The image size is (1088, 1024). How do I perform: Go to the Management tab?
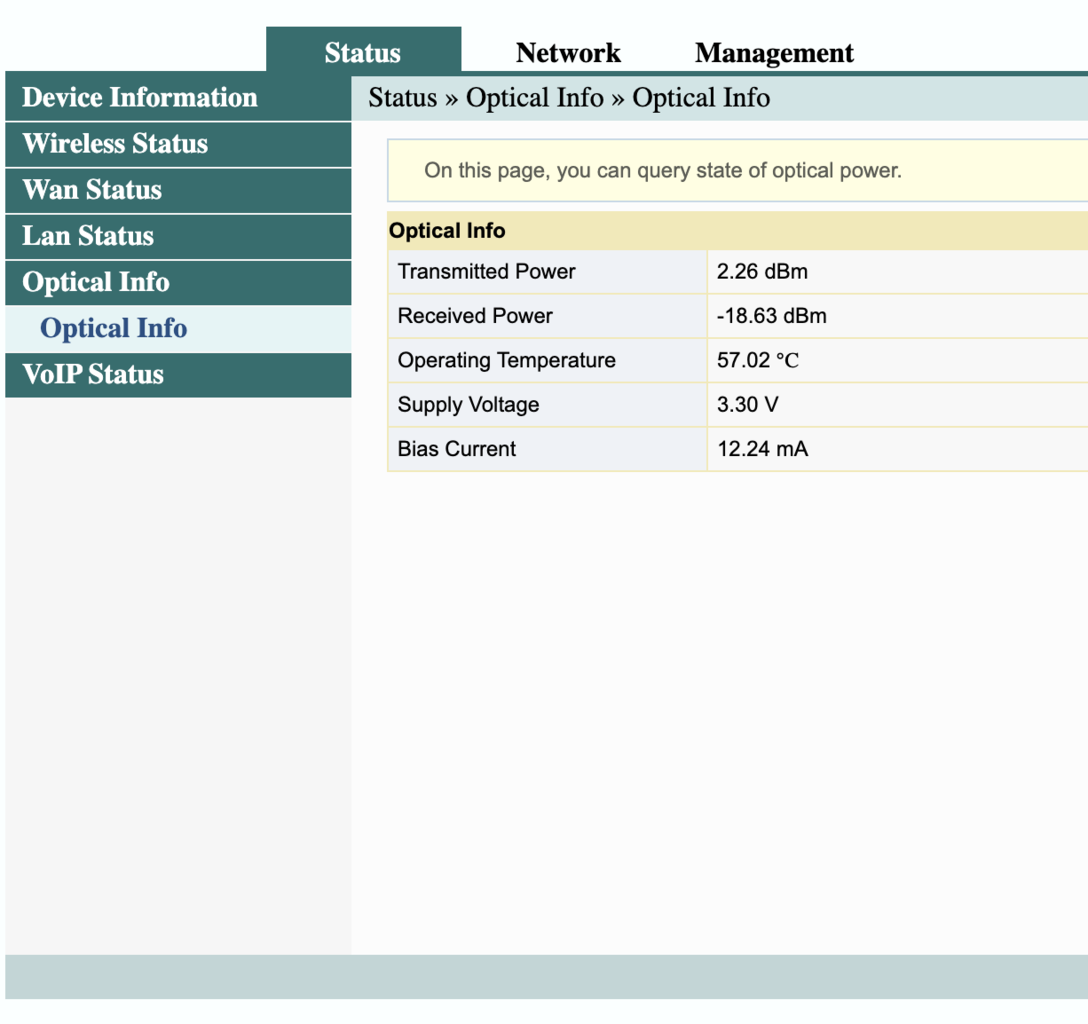[x=774, y=53]
